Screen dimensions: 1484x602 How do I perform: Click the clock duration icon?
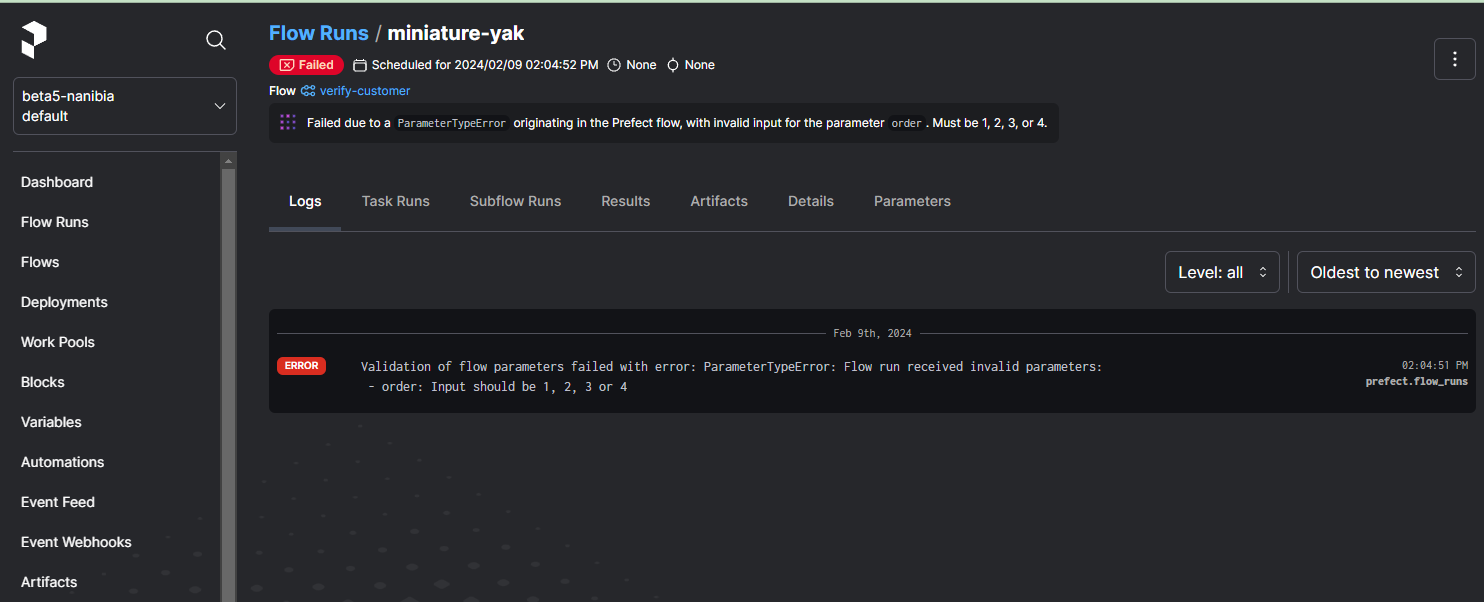(614, 65)
